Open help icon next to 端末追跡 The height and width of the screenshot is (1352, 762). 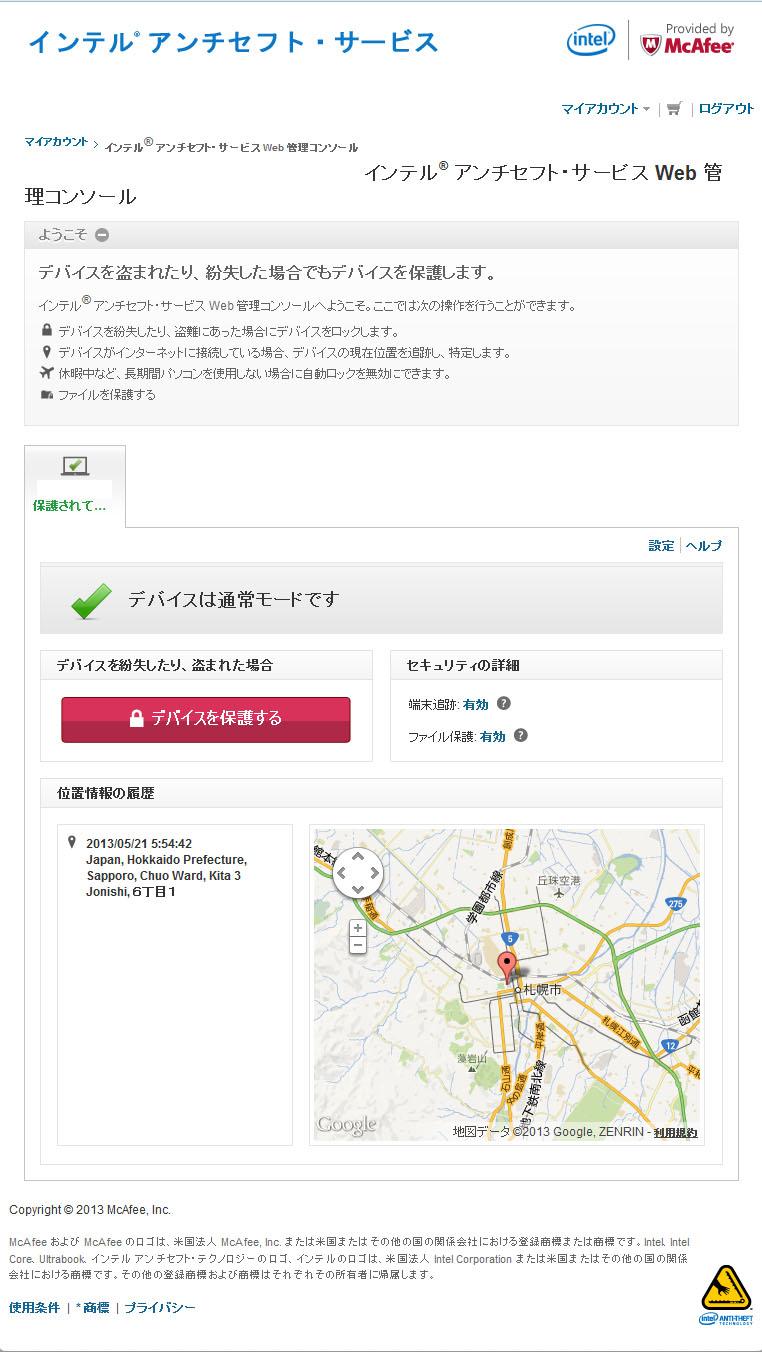pyautogui.click(x=504, y=703)
